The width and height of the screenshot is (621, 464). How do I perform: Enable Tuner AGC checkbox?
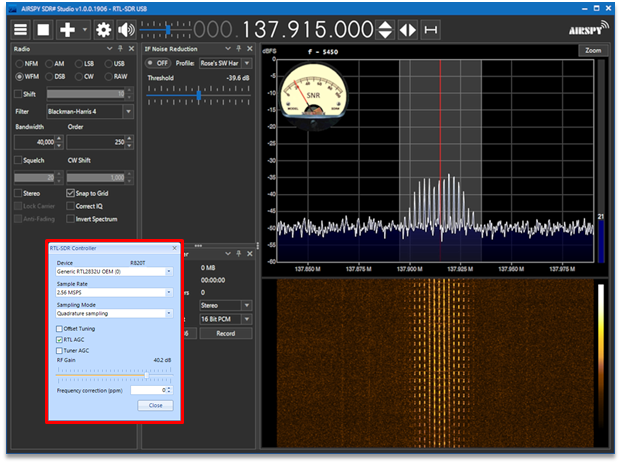pos(59,351)
